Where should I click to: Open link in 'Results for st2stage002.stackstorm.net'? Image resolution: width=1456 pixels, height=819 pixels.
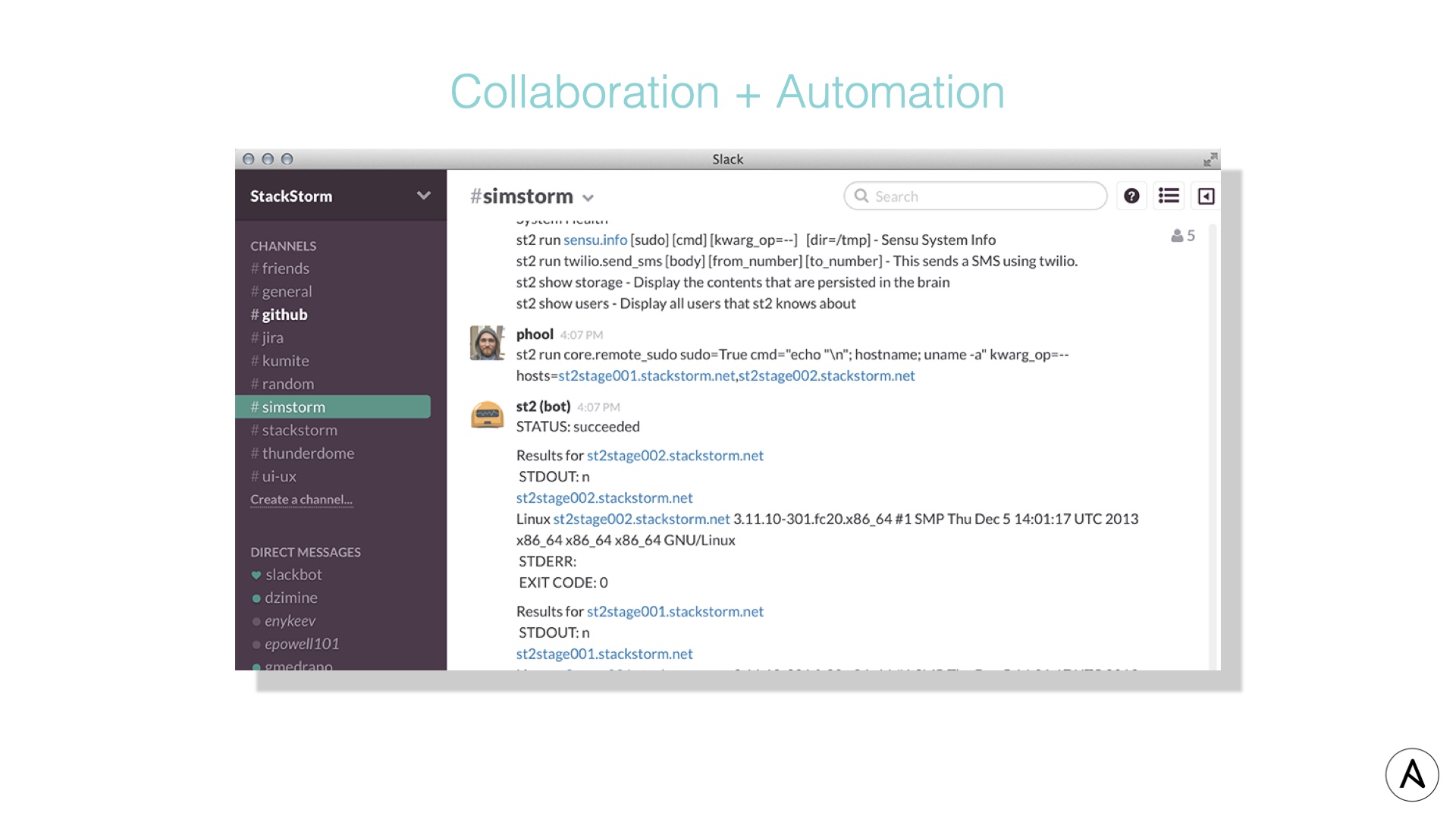(675, 455)
